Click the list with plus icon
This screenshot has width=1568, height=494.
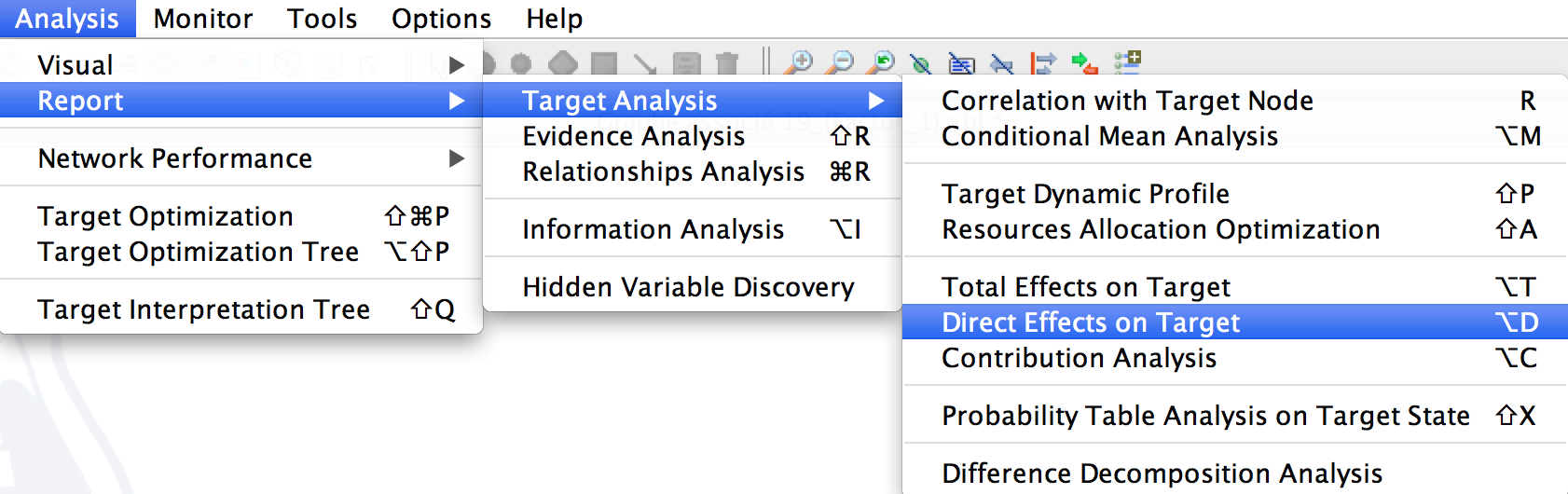1127,62
